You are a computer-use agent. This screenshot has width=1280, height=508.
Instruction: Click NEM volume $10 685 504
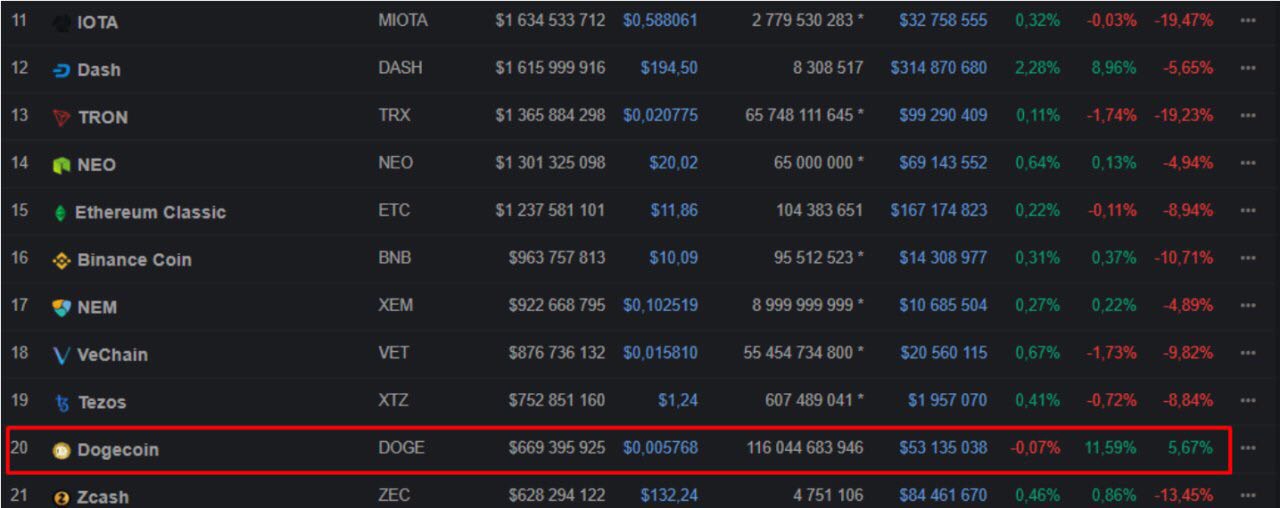(943, 305)
